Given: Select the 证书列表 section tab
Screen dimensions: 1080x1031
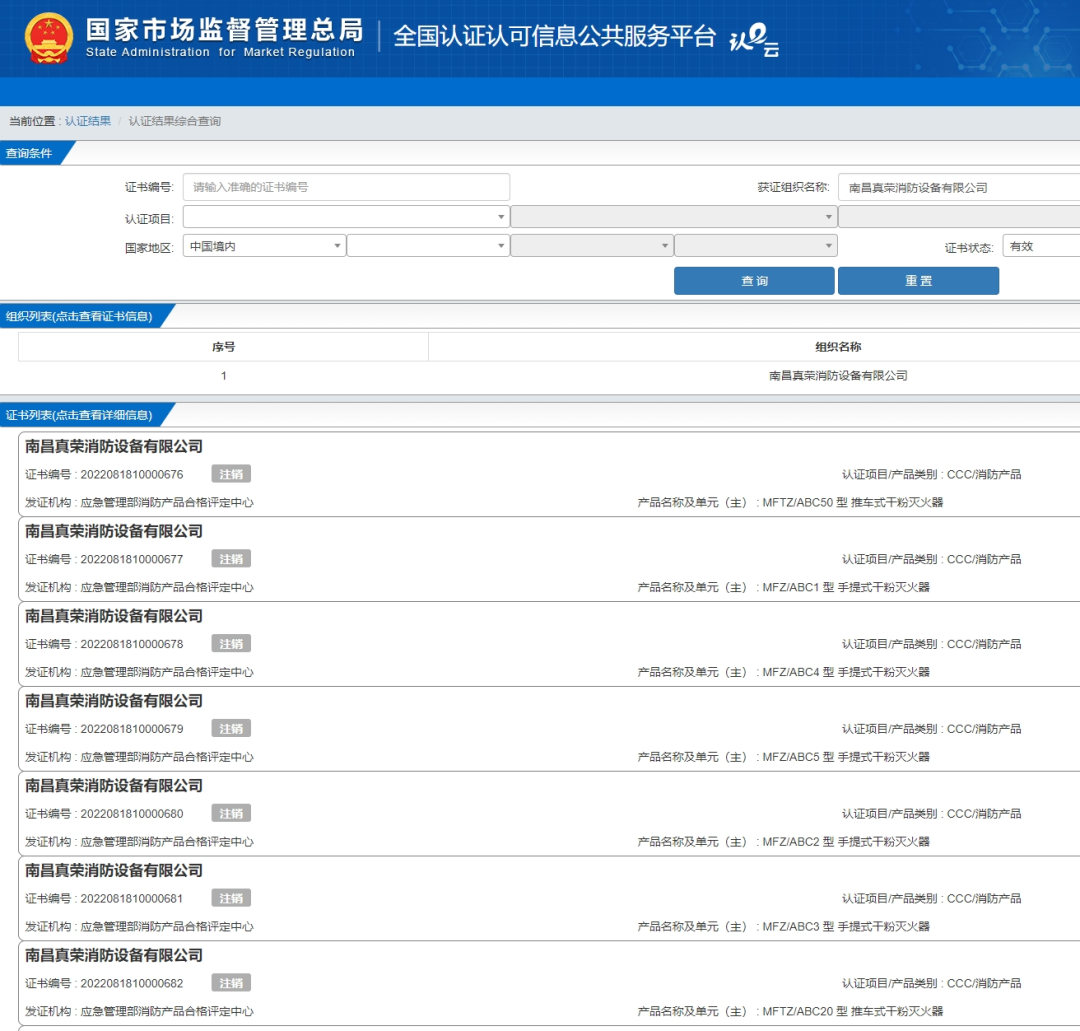Looking at the screenshot, I should (x=79, y=415).
